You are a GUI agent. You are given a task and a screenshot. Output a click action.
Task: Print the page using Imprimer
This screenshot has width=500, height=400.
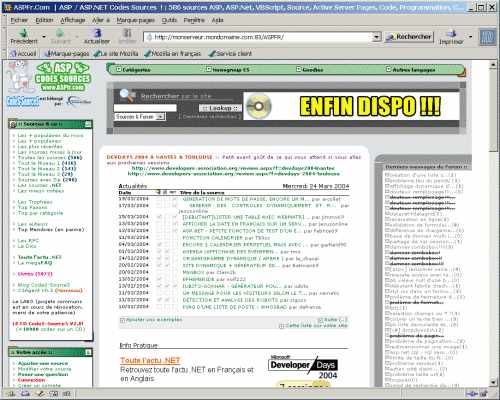point(451,37)
